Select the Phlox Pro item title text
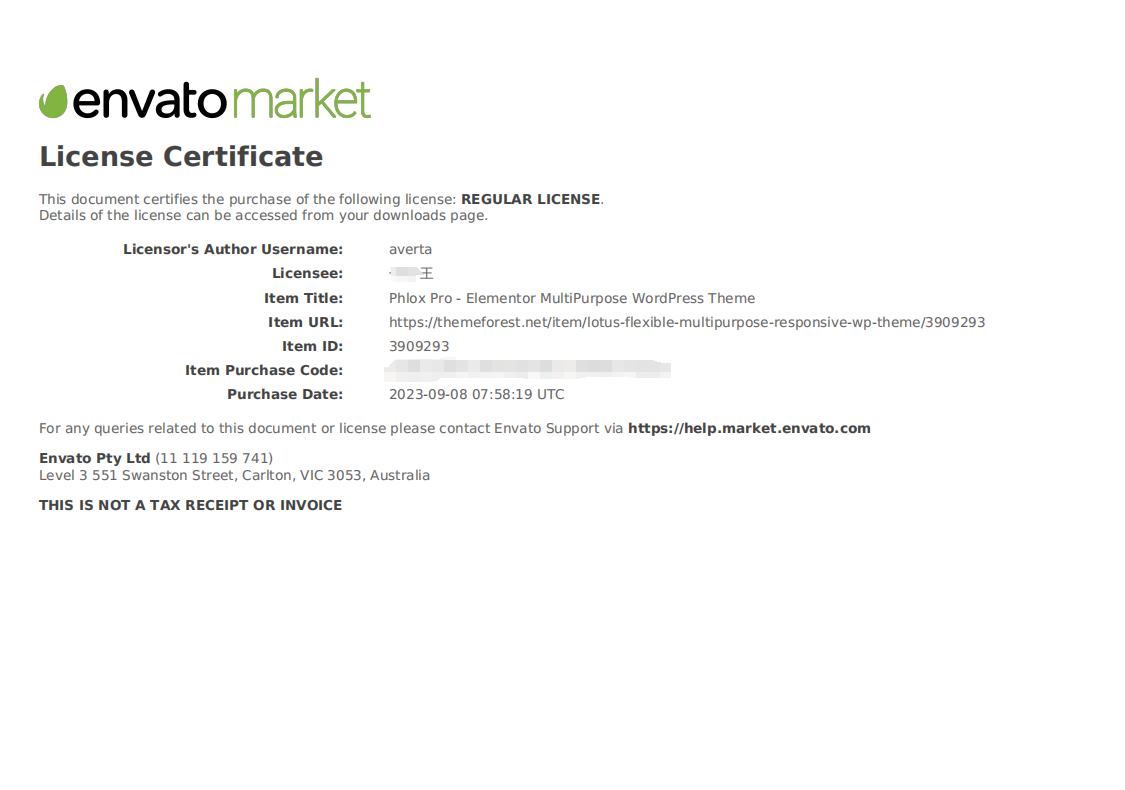 (x=571, y=298)
